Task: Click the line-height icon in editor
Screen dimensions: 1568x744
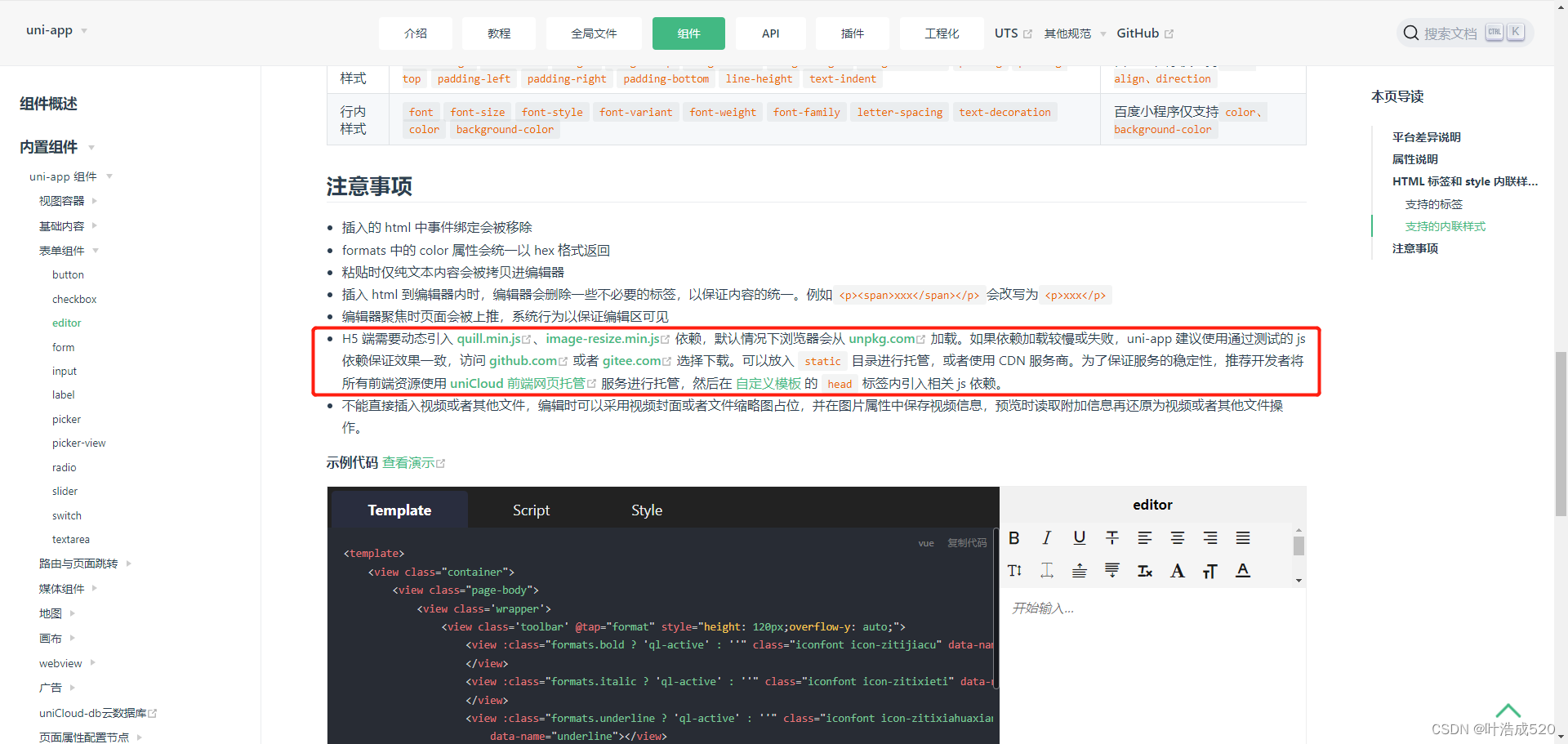Action: [x=1014, y=570]
